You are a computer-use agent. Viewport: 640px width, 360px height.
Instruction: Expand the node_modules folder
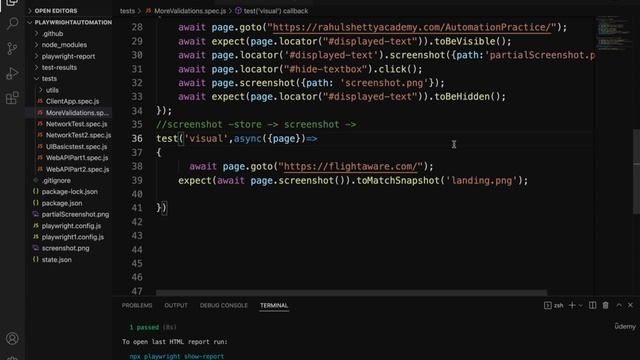(64, 45)
